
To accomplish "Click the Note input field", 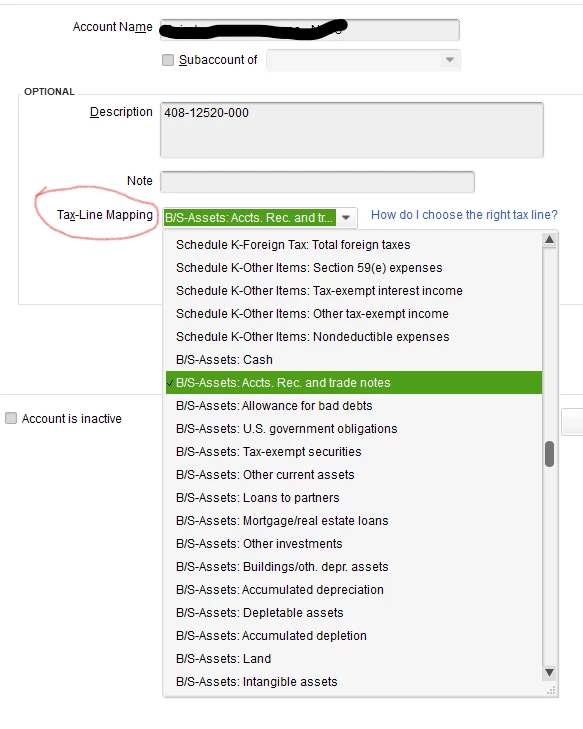I will point(318,181).
